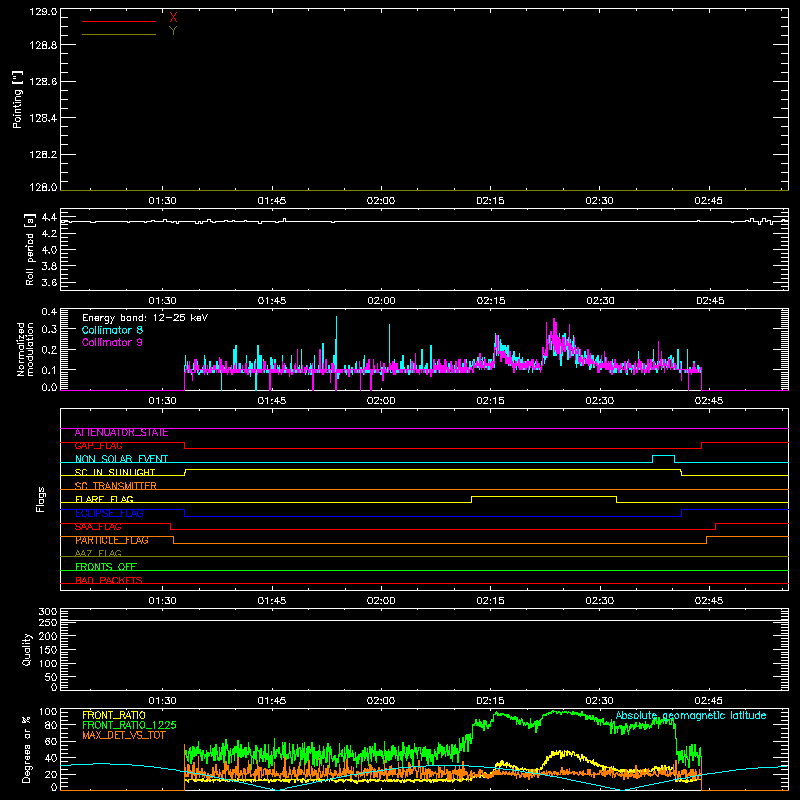The width and height of the screenshot is (800, 800).
Task: Click the NON_SOLAR_EVENT flag label
Action: [121, 459]
